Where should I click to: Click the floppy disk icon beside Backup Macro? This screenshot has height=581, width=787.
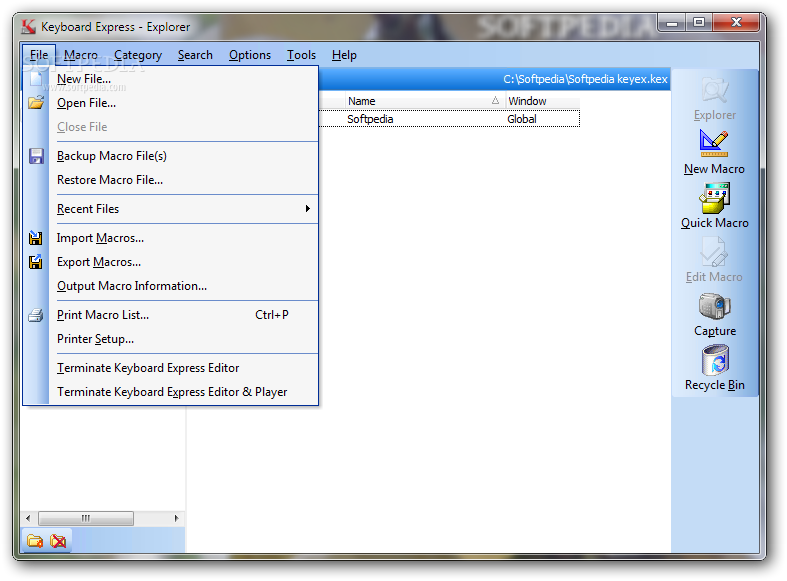click(x=36, y=156)
